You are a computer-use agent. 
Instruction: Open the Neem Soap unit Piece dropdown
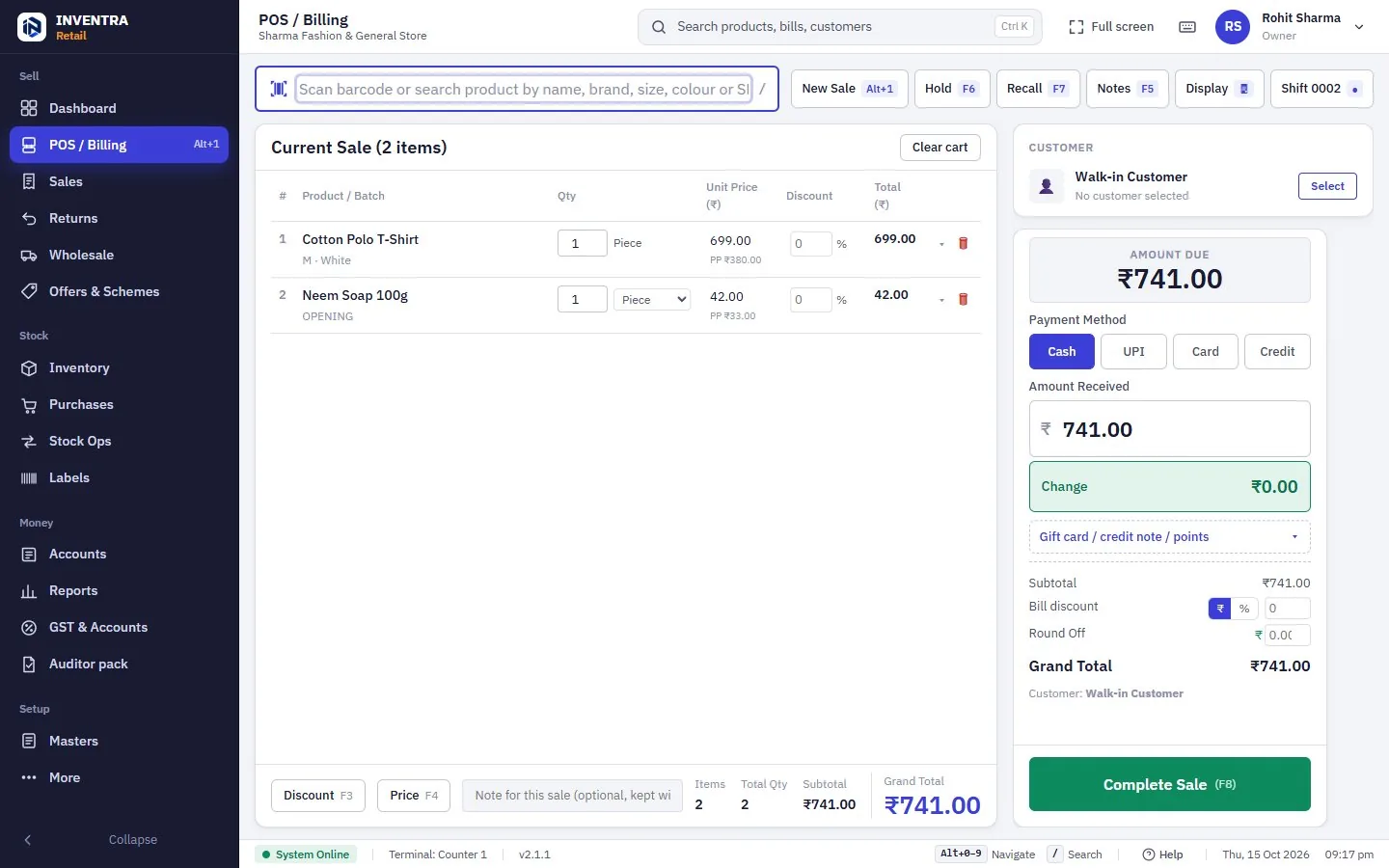[652, 300]
